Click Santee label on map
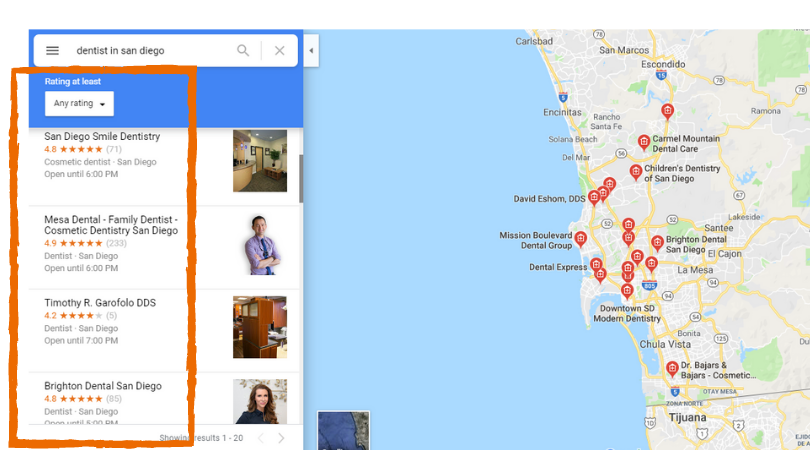Viewport: 810px width, 450px height. pos(719,228)
